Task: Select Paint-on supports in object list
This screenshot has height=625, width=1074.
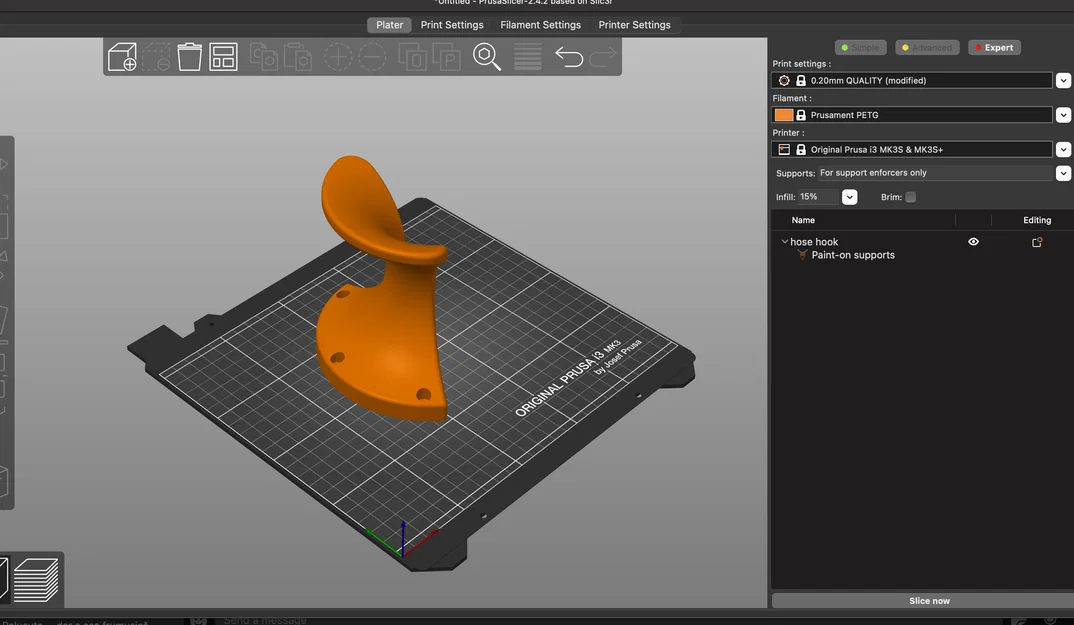Action: tap(853, 255)
